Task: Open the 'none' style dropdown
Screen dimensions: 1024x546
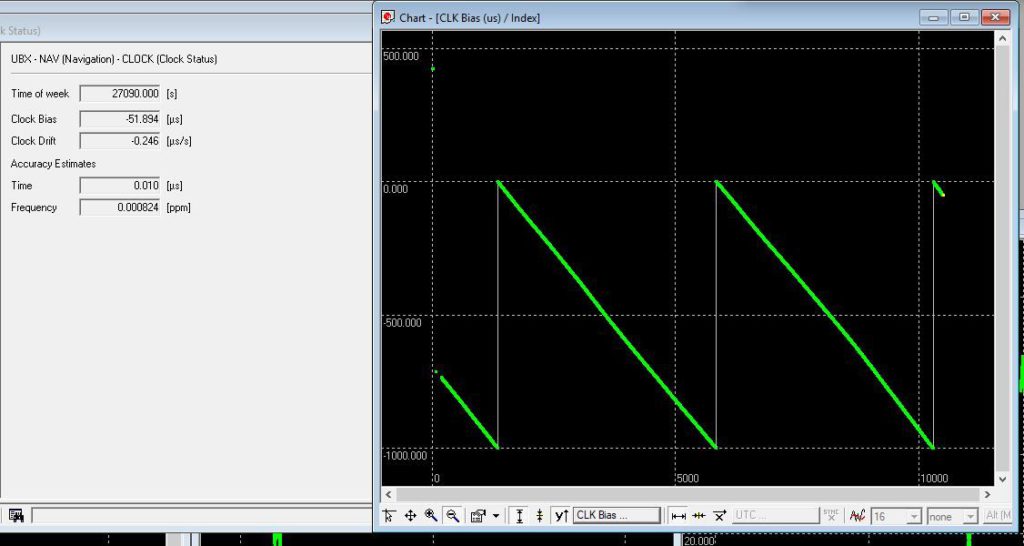Action: coord(969,517)
